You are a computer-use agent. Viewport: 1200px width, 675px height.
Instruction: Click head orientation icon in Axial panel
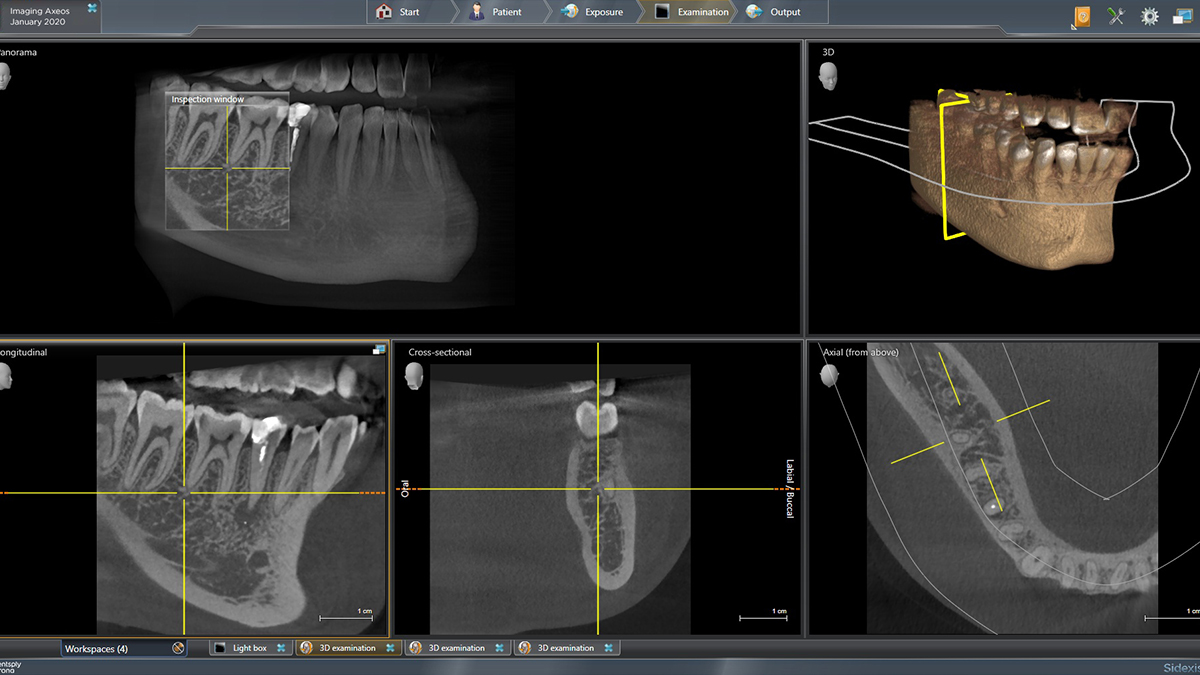point(827,377)
